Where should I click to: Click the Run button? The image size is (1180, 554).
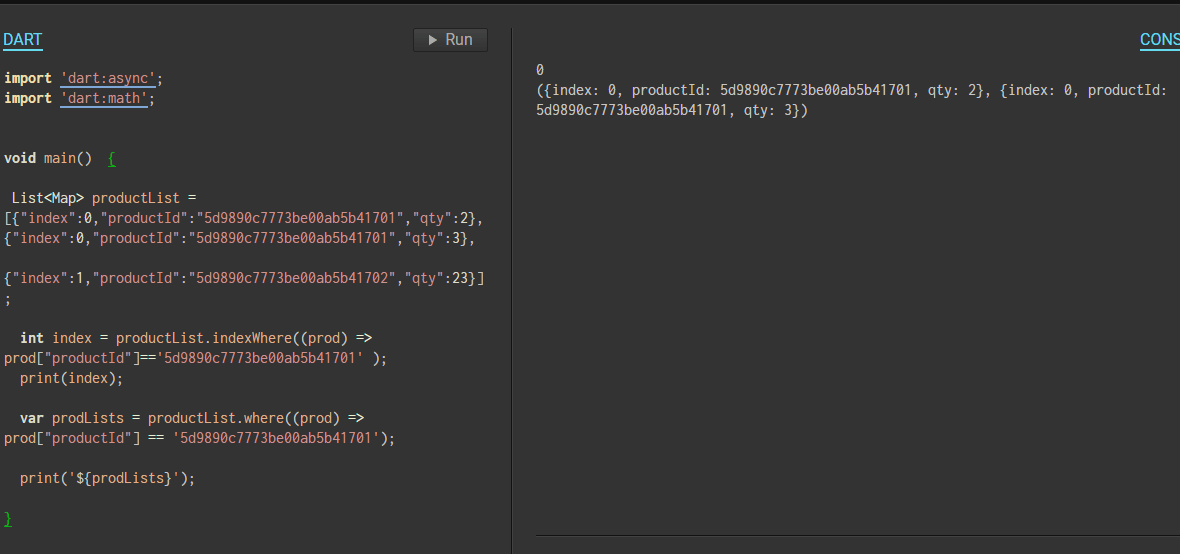[450, 40]
